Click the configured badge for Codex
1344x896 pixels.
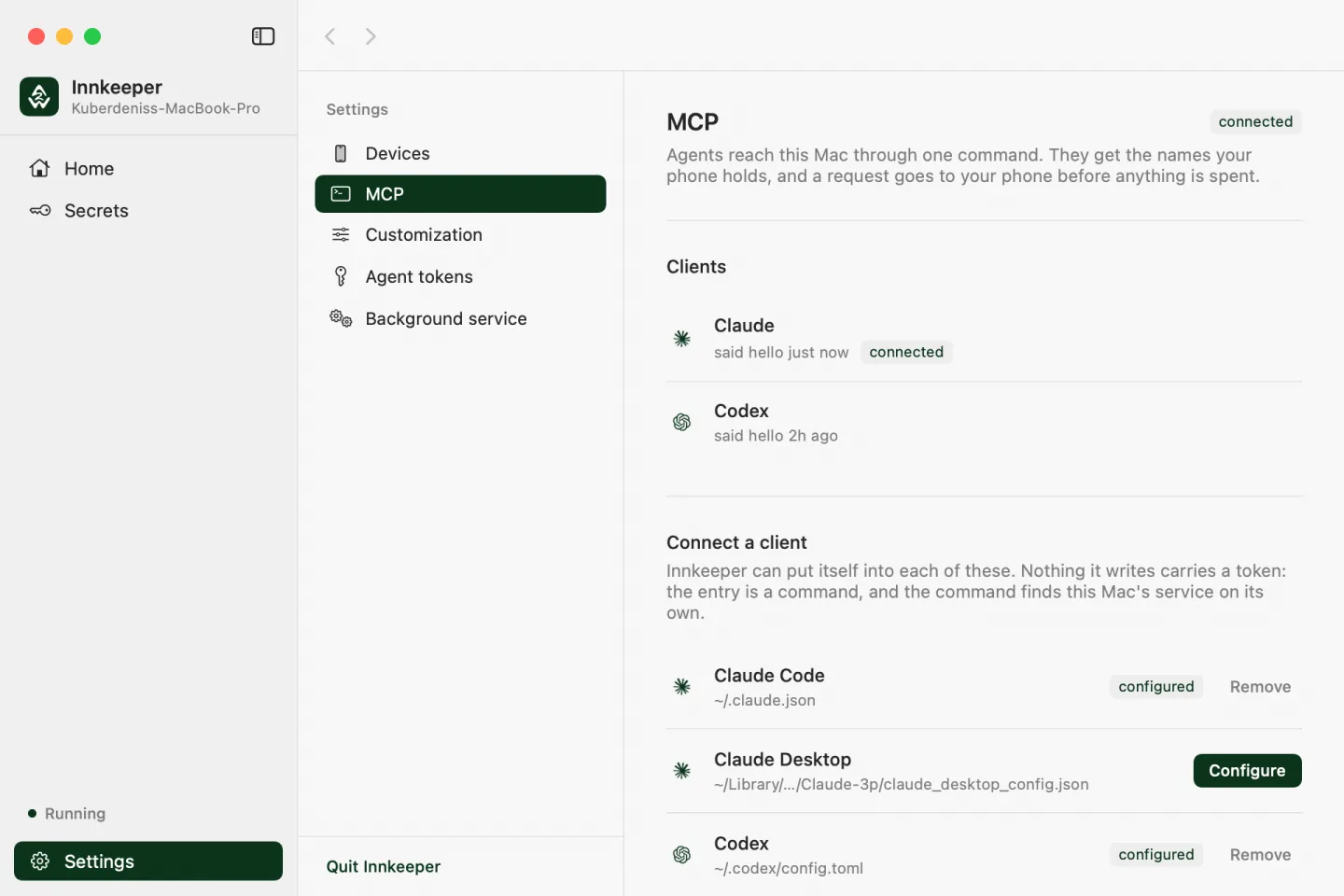pyautogui.click(x=1156, y=855)
